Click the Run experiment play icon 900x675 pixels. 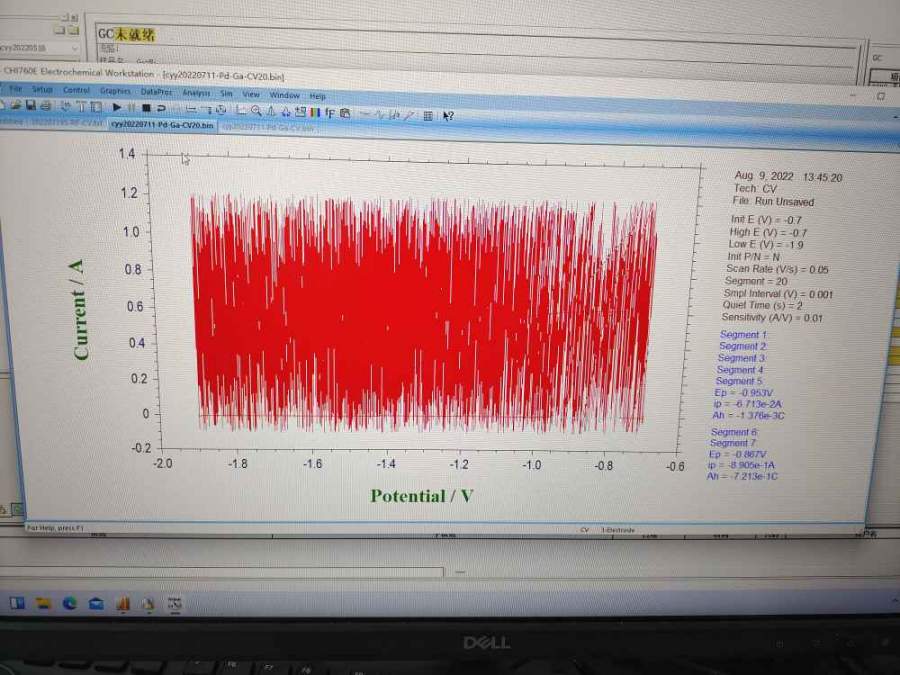tap(117, 106)
